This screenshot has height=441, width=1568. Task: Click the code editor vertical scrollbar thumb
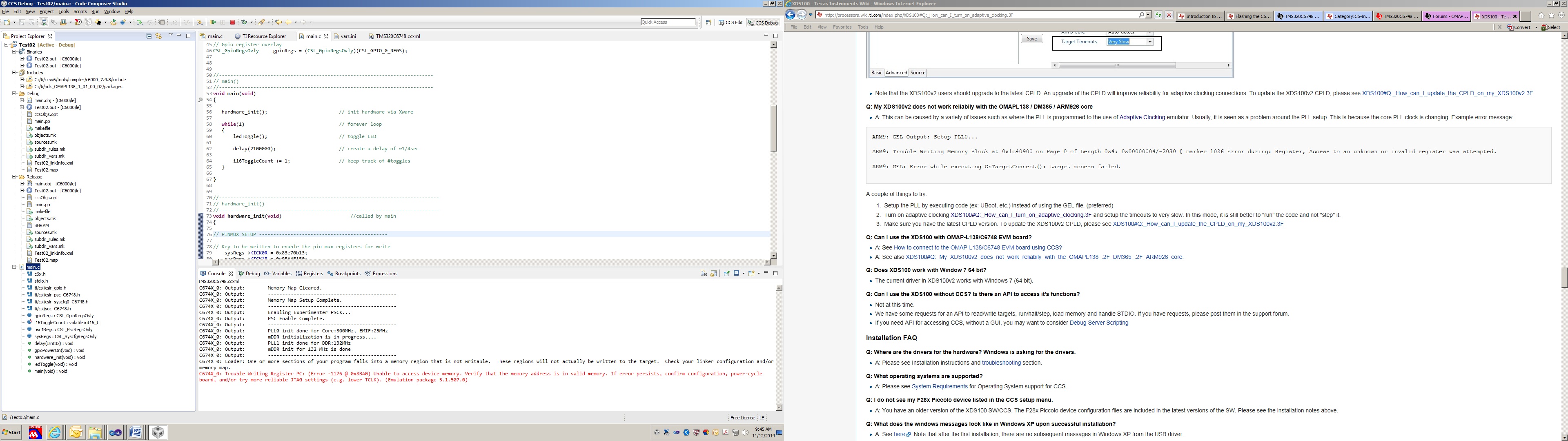(774, 128)
